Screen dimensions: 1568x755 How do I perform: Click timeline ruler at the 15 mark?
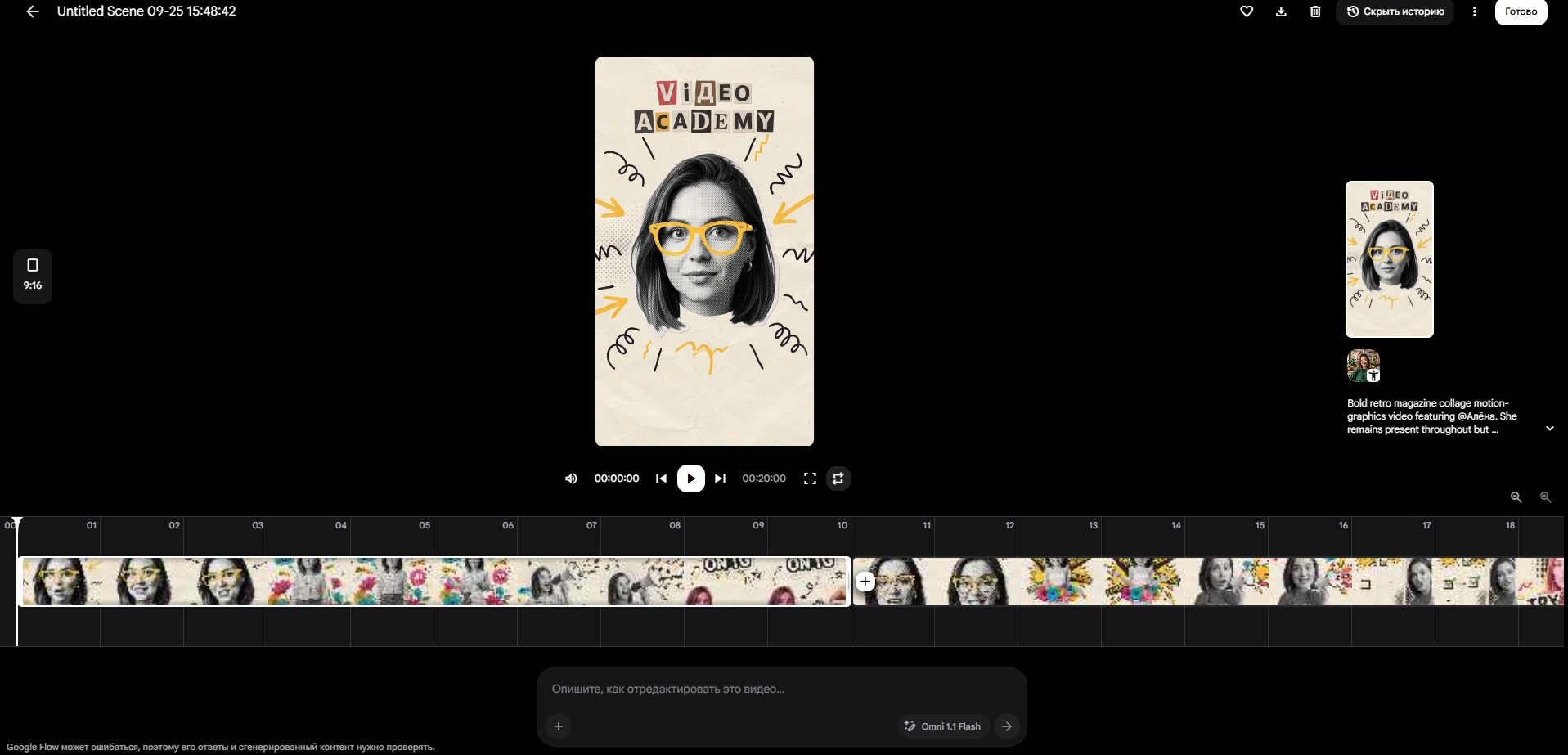point(1260,525)
